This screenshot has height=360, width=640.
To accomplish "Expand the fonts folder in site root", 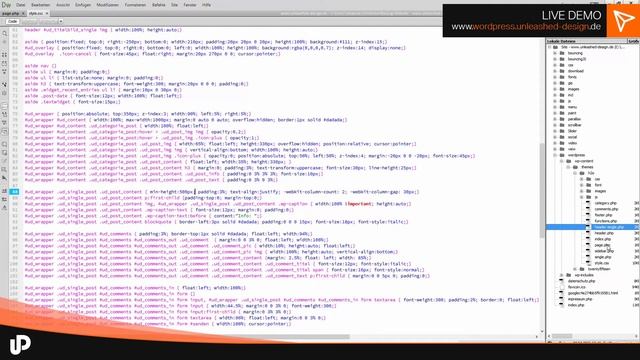I will pyautogui.click(x=555, y=77).
